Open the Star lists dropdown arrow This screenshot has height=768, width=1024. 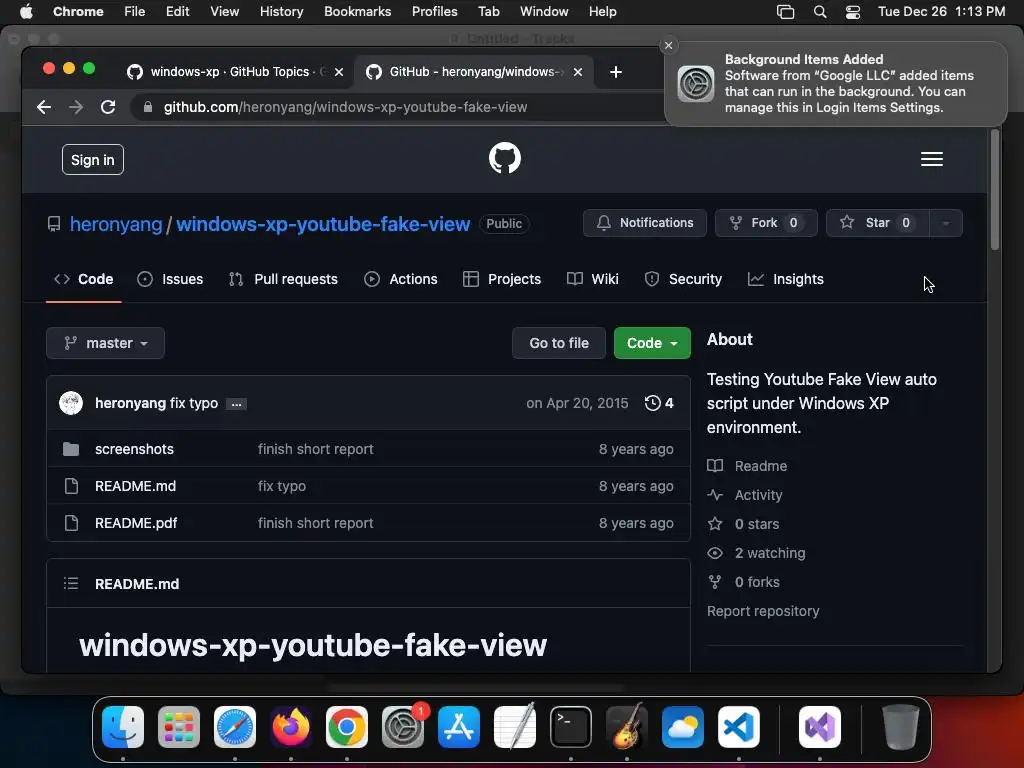point(945,223)
